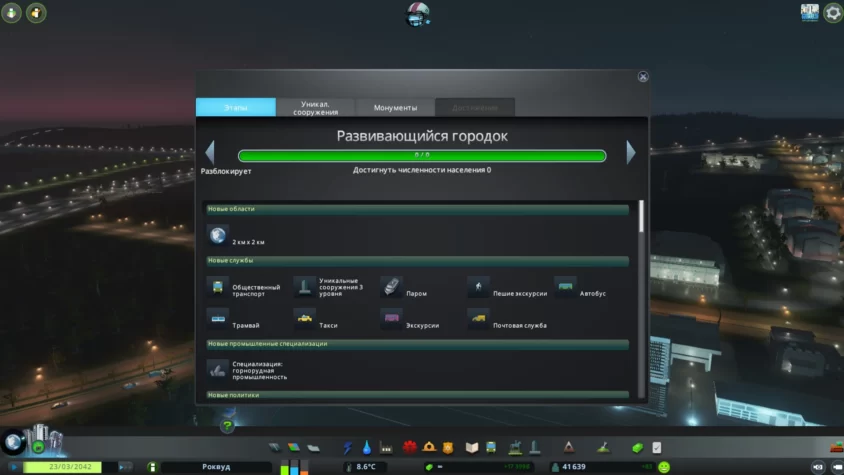Open the Parks and plazas statue menu
844x475 pixels.
[515, 447]
